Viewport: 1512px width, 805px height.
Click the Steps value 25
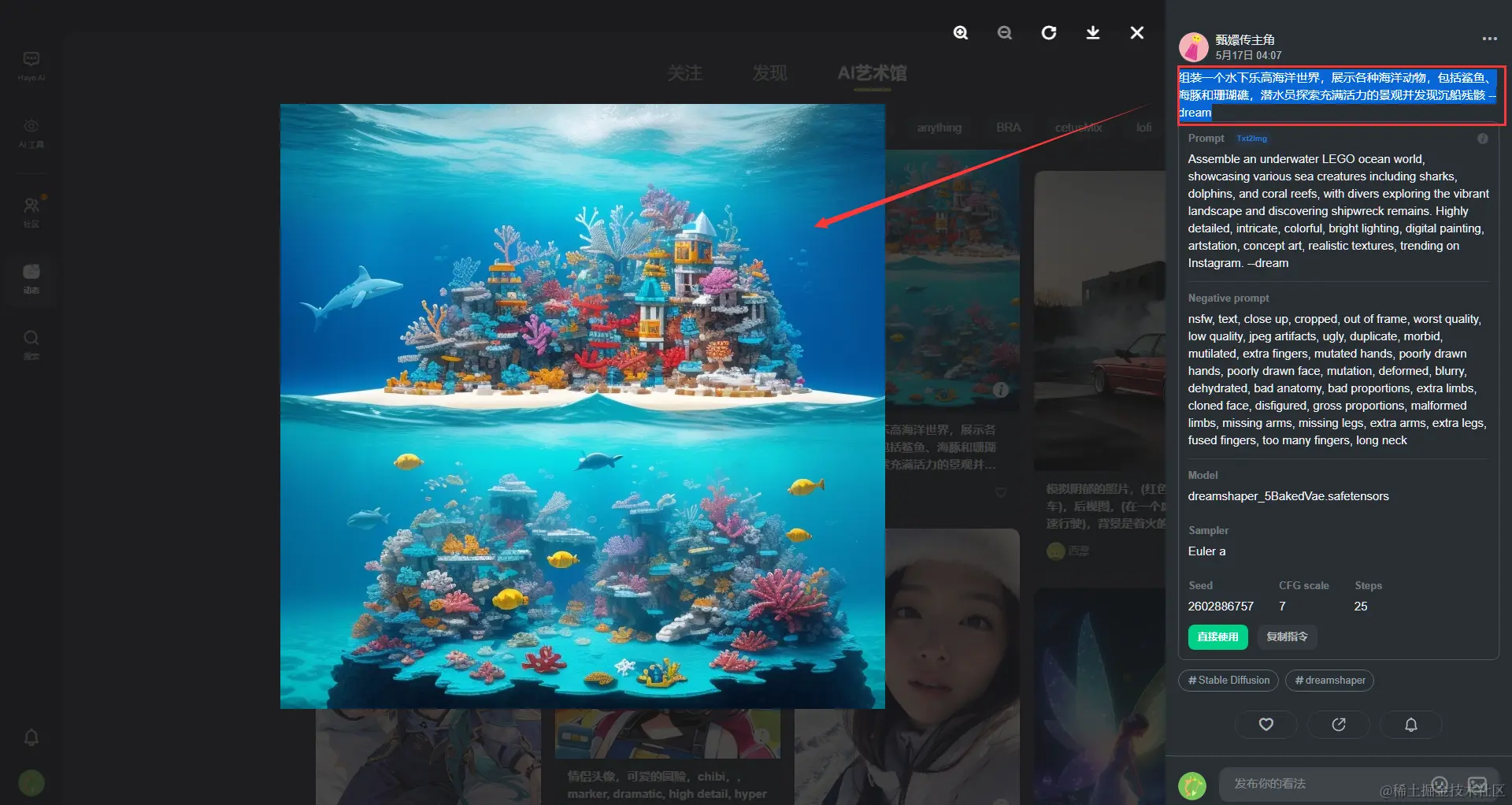pos(1361,607)
